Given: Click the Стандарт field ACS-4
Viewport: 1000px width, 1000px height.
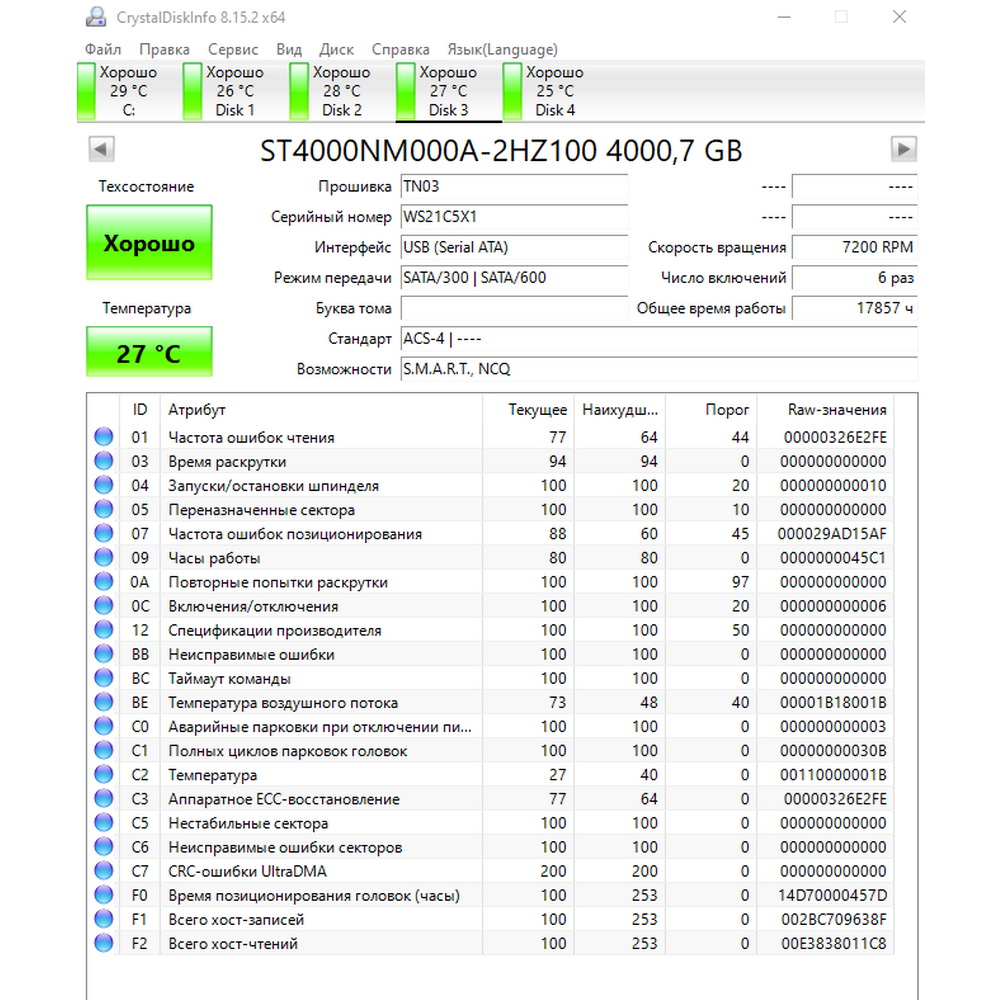Looking at the screenshot, I should (659, 339).
